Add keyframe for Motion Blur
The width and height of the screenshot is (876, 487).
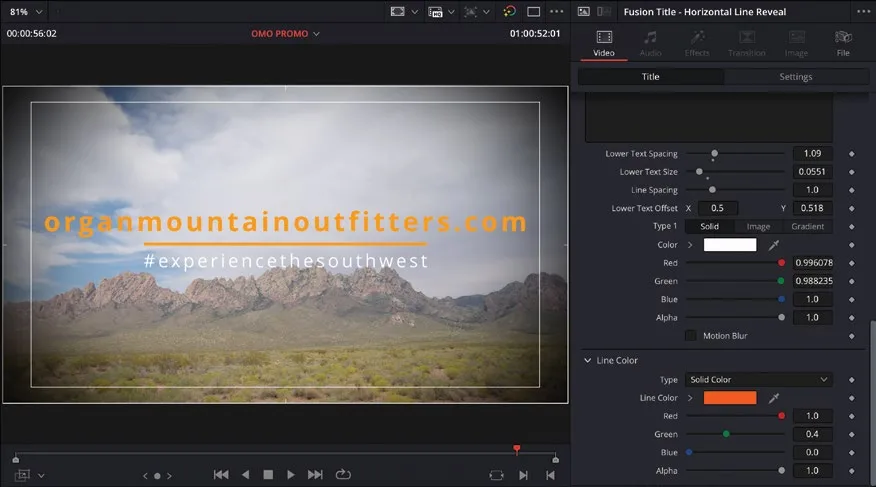pos(851,336)
